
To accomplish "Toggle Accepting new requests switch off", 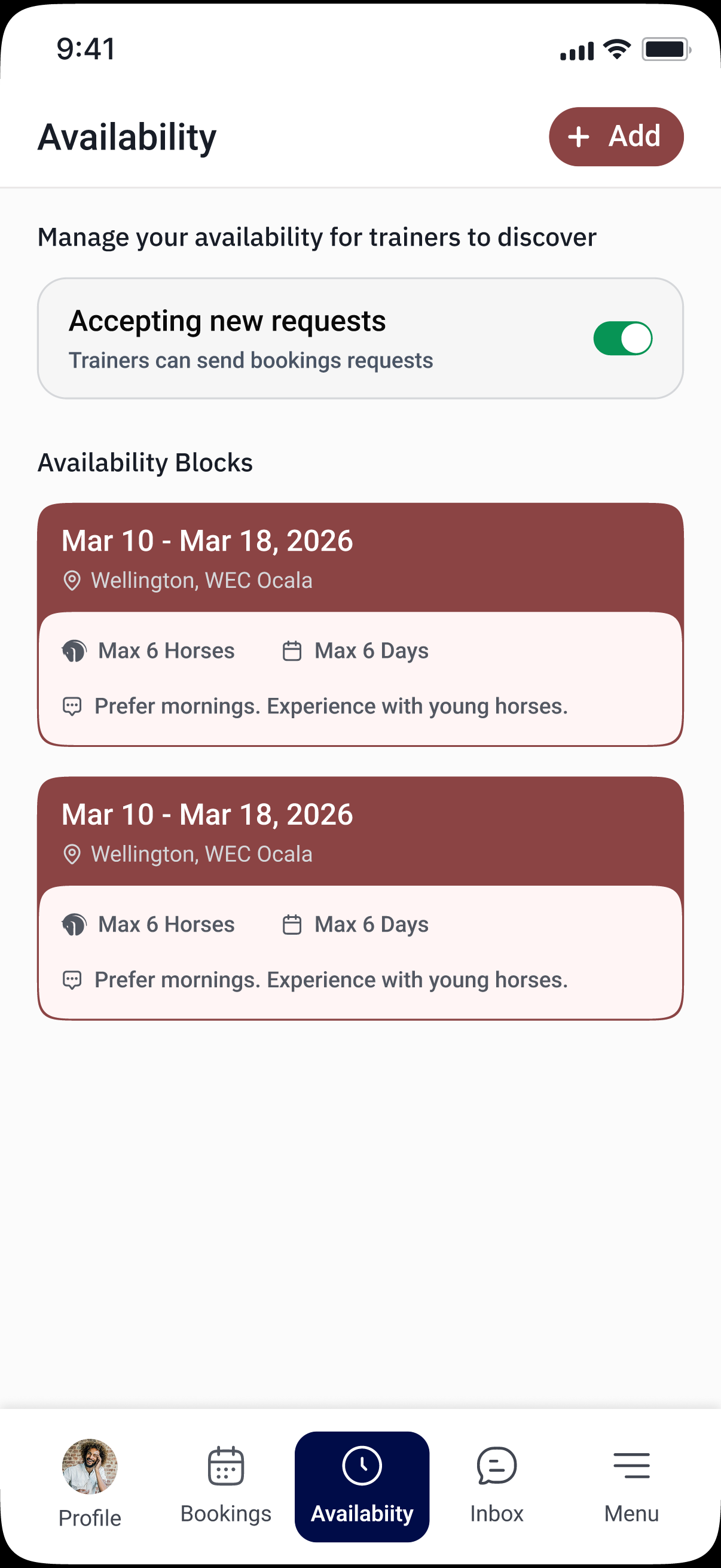I will pos(622,338).
